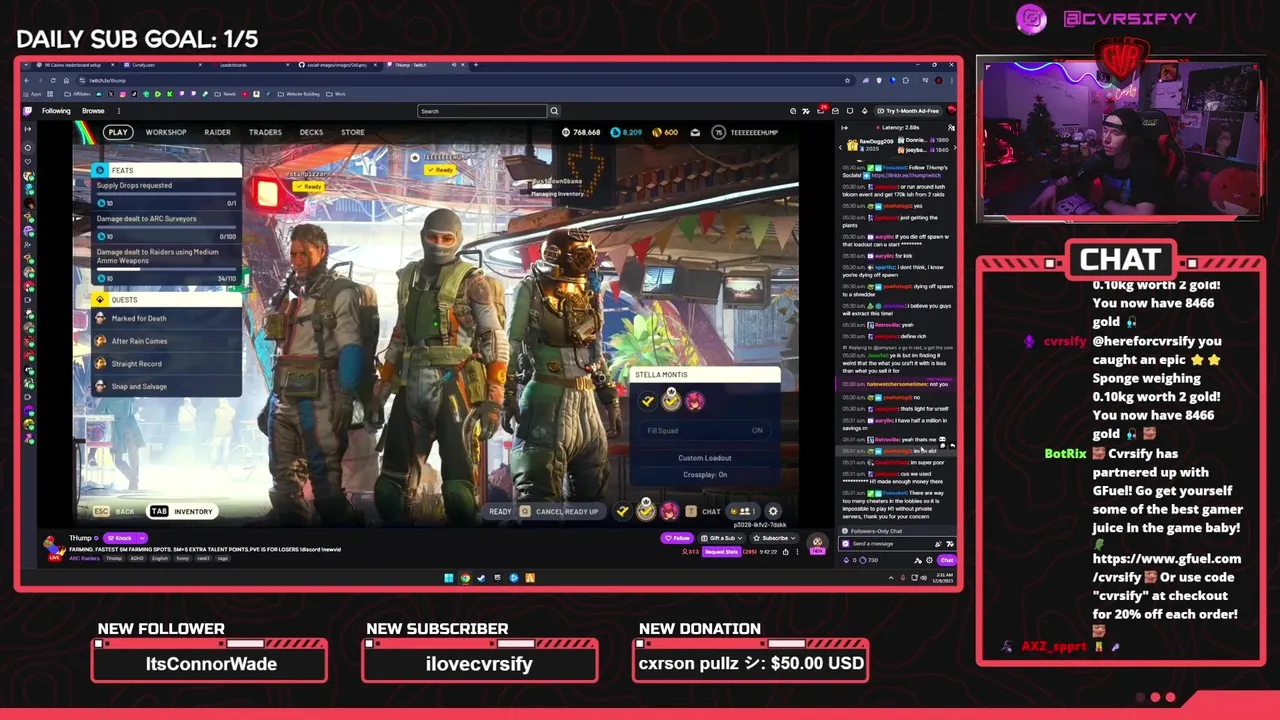
Task: Select RAIDER game menu tab
Action: pos(217,132)
